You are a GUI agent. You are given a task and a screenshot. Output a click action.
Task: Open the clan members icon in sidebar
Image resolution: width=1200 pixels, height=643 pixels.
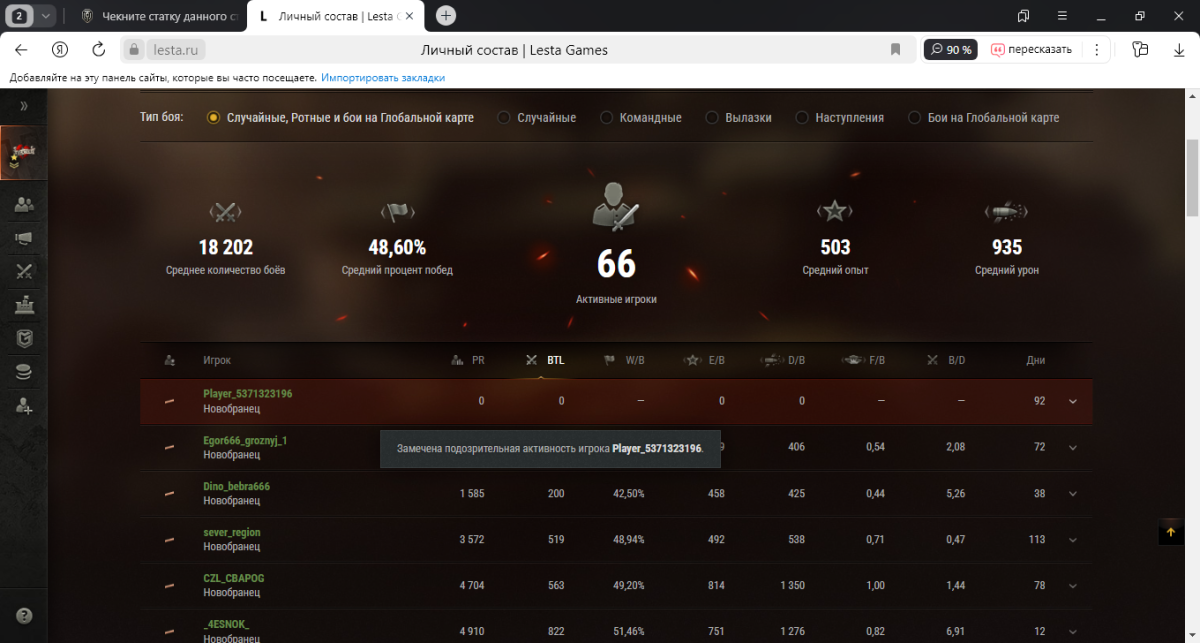24,204
